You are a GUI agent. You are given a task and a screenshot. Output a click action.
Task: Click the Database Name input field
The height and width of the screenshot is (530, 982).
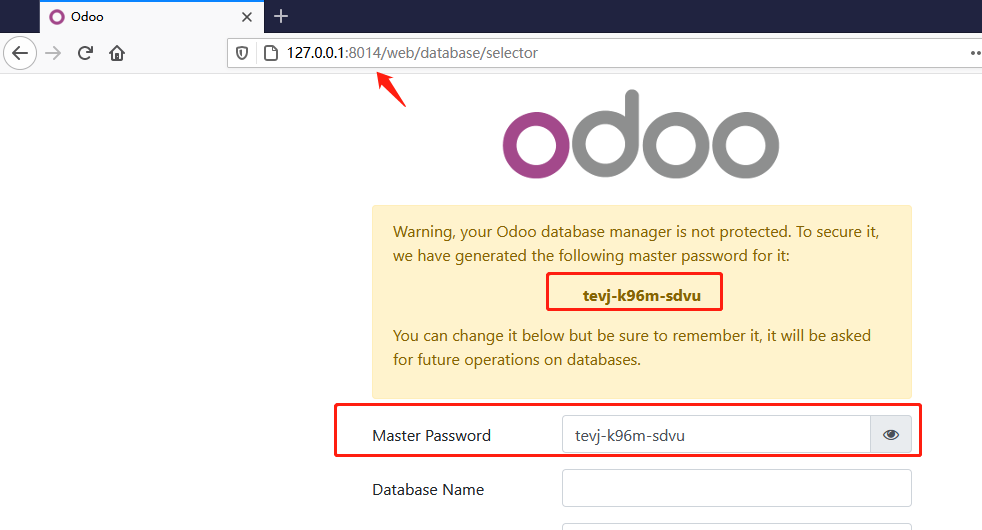pyautogui.click(x=736, y=489)
